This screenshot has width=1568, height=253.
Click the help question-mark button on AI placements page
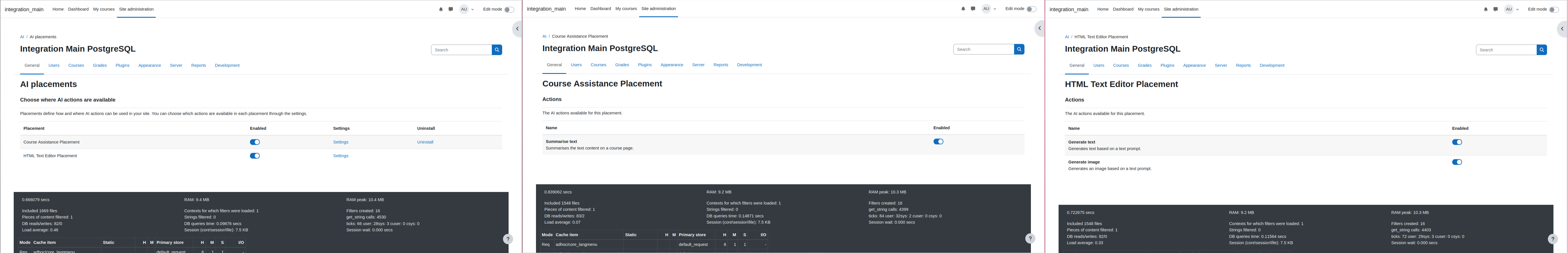[508, 239]
